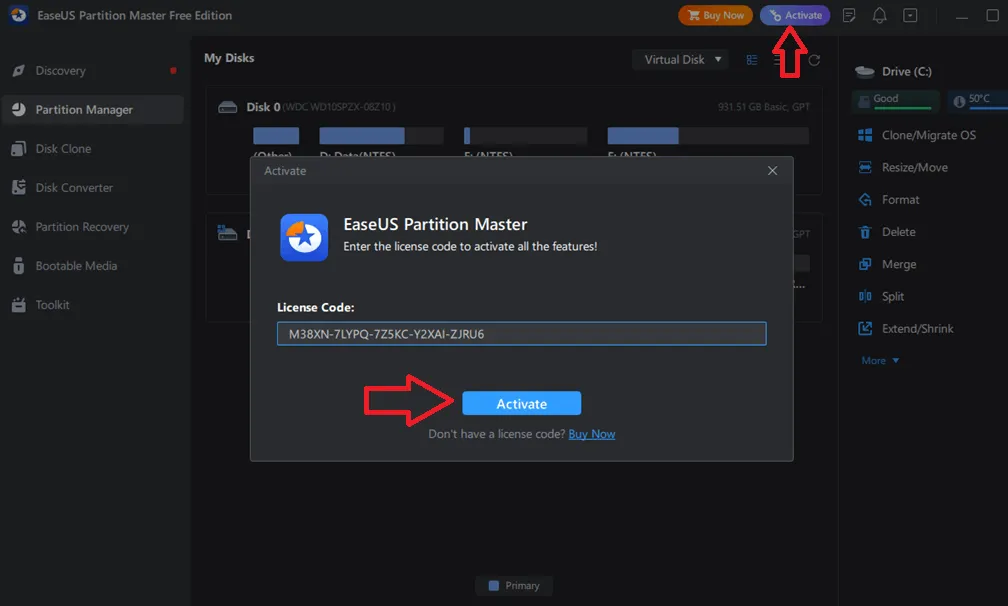The width and height of the screenshot is (1008, 606).
Task: Select the F: NTFS partition bar
Action: pos(708,136)
